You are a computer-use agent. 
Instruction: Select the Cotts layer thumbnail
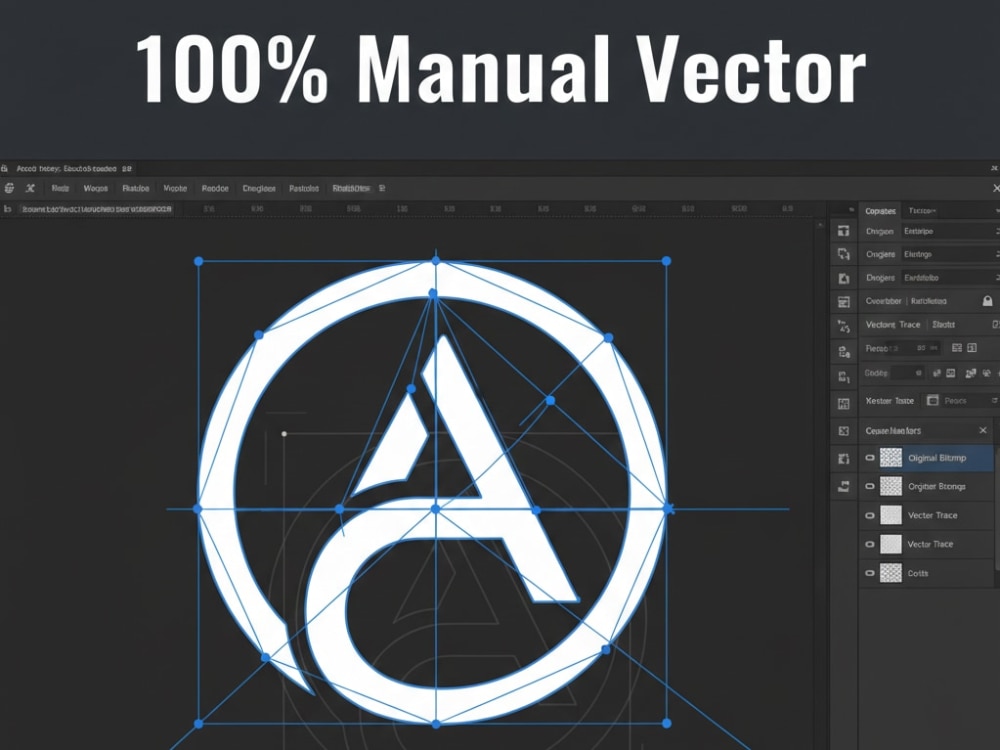[891, 573]
